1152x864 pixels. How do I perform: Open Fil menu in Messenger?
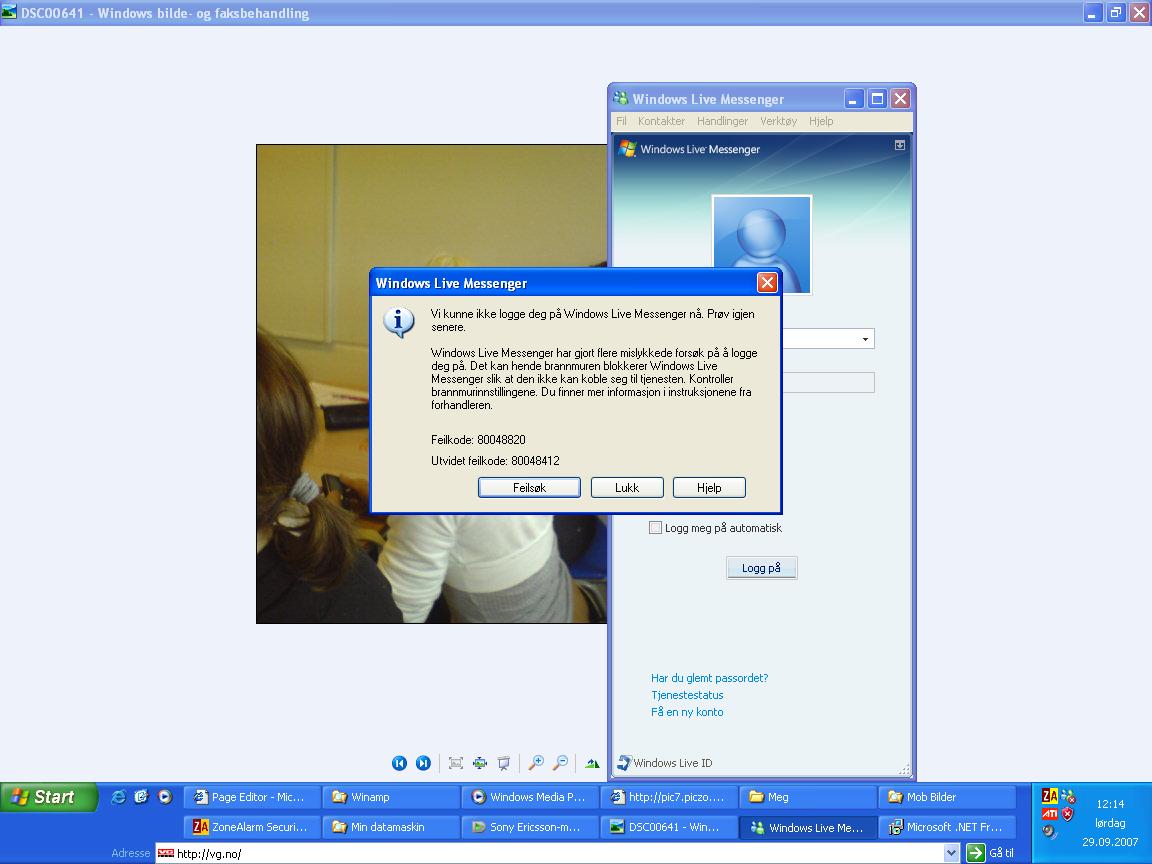click(x=622, y=121)
